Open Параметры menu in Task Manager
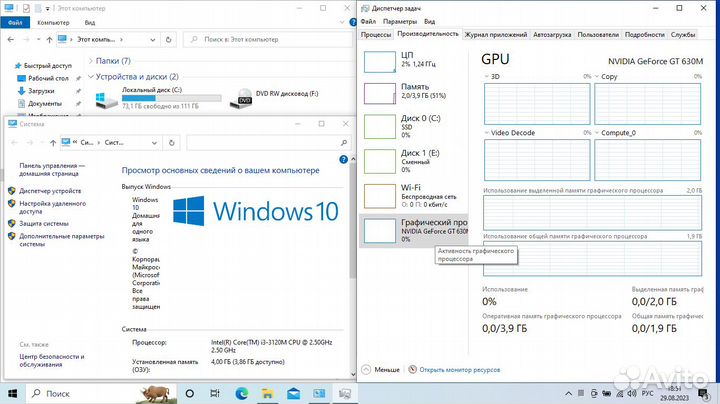 pyautogui.click(x=400, y=20)
